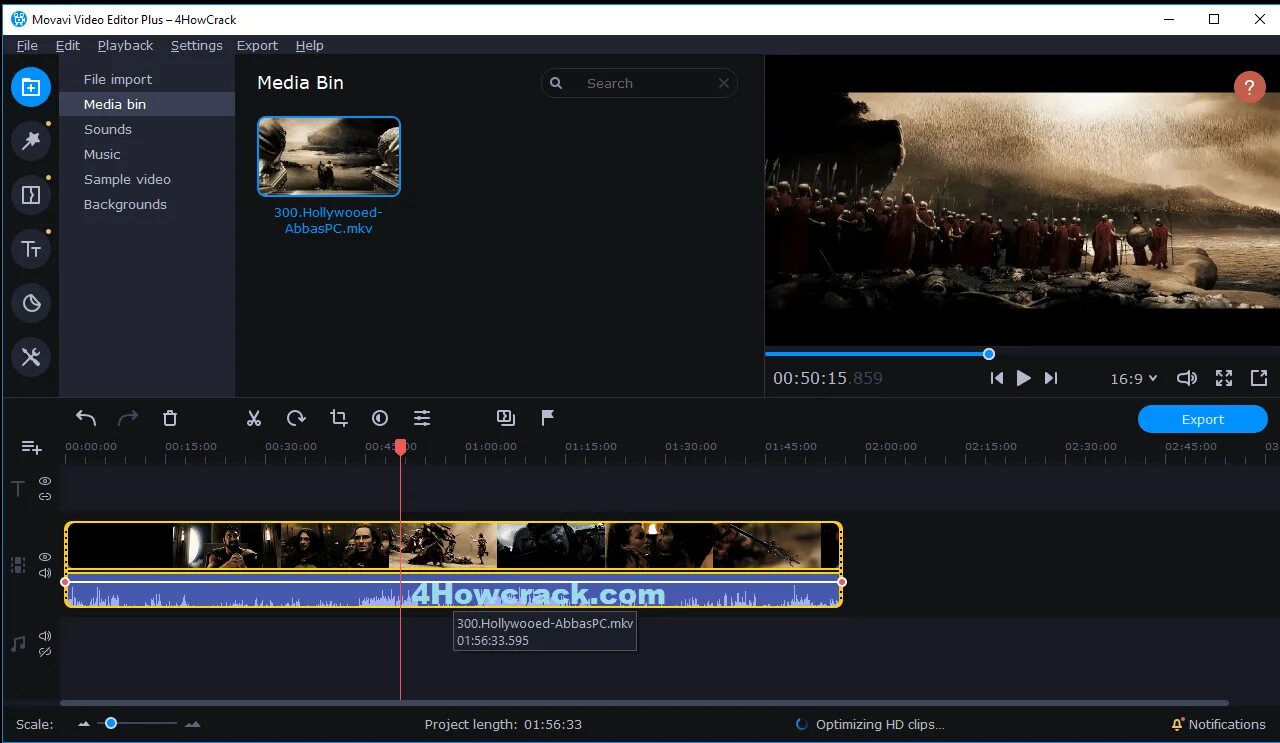1280x743 pixels.
Task: Select File import in the sidebar list
Action: coord(147,79)
